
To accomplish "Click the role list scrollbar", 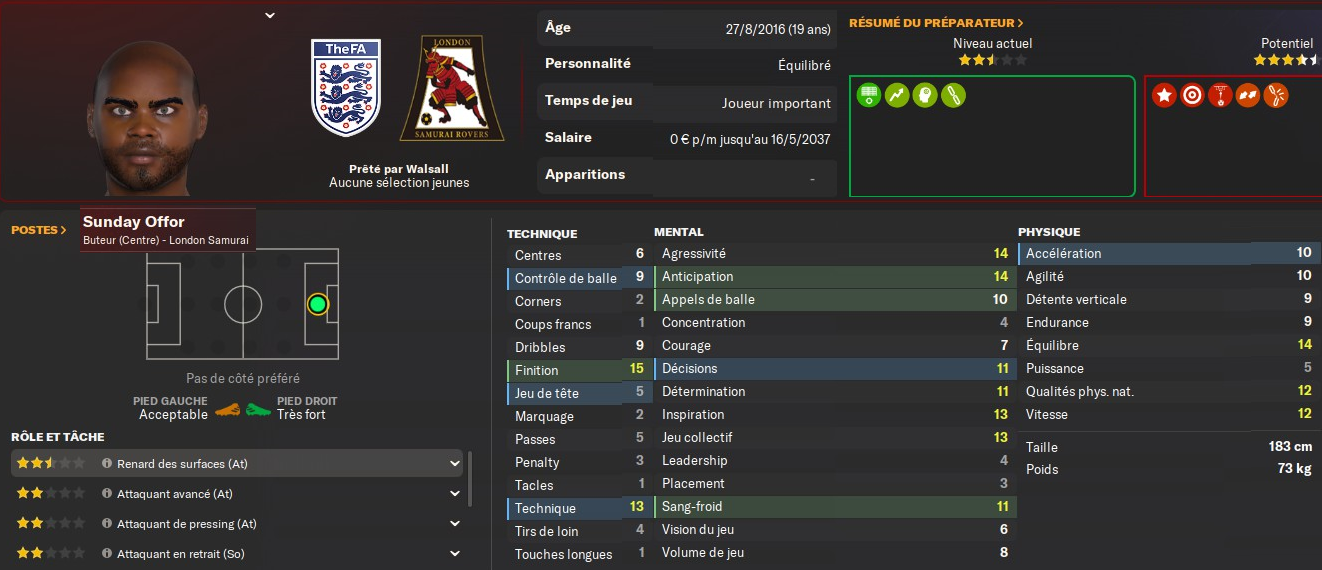I will (470, 480).
